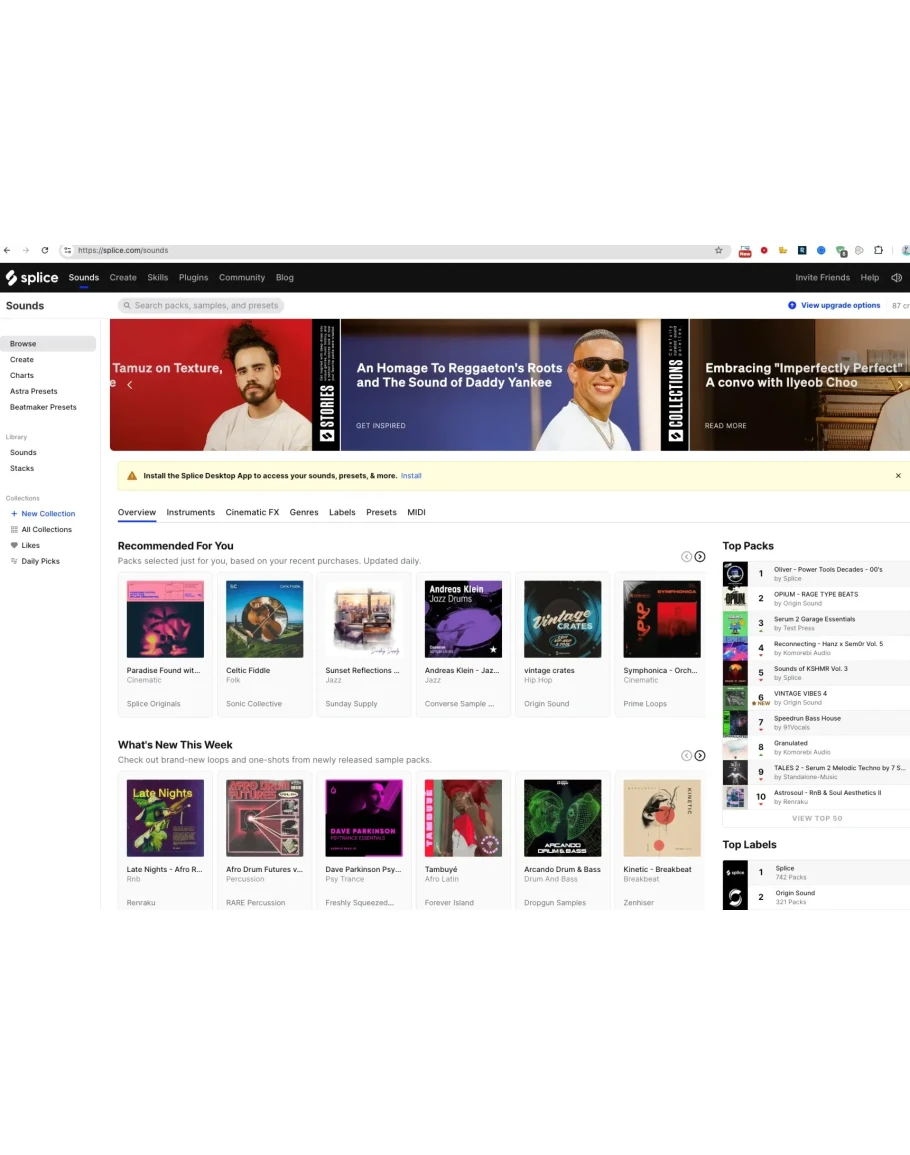Click VIEW TOP 50 under Top Packs
The image size is (910, 1155).
point(816,818)
